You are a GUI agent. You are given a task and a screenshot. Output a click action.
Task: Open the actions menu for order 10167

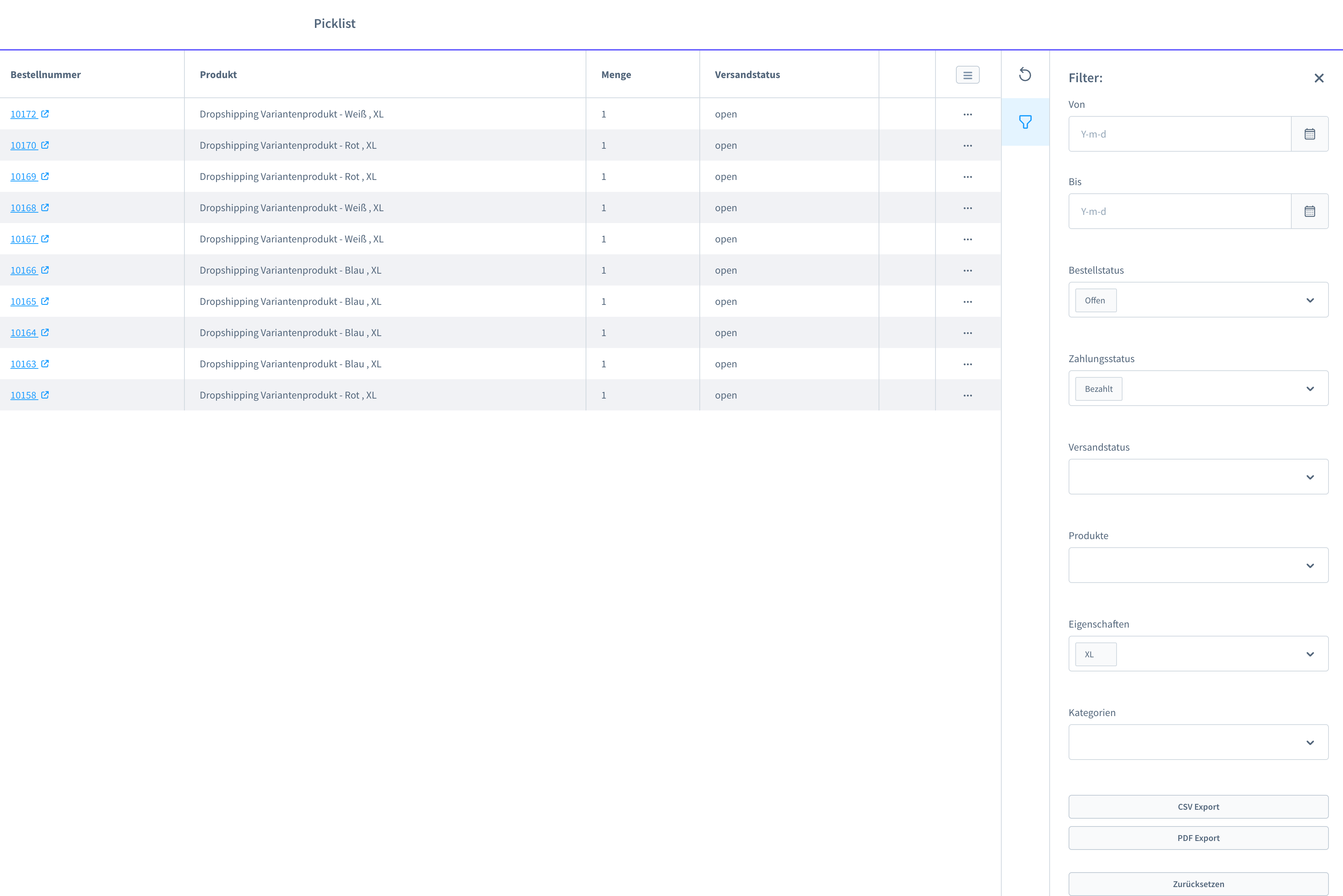click(x=967, y=239)
